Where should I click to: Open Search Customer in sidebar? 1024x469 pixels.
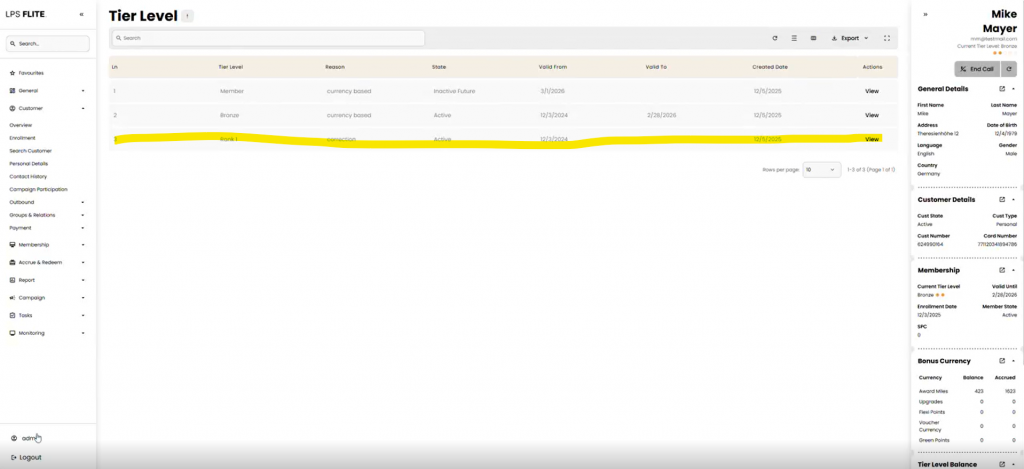click(x=31, y=150)
